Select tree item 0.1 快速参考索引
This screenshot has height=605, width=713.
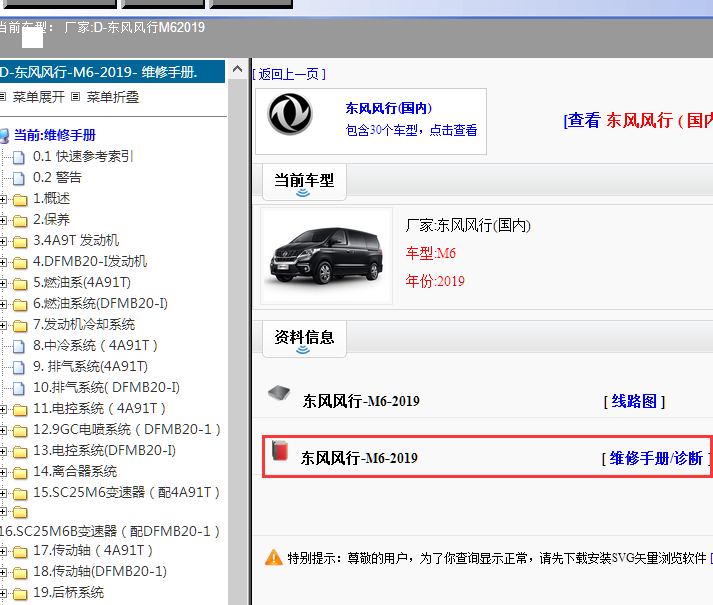coord(83,156)
